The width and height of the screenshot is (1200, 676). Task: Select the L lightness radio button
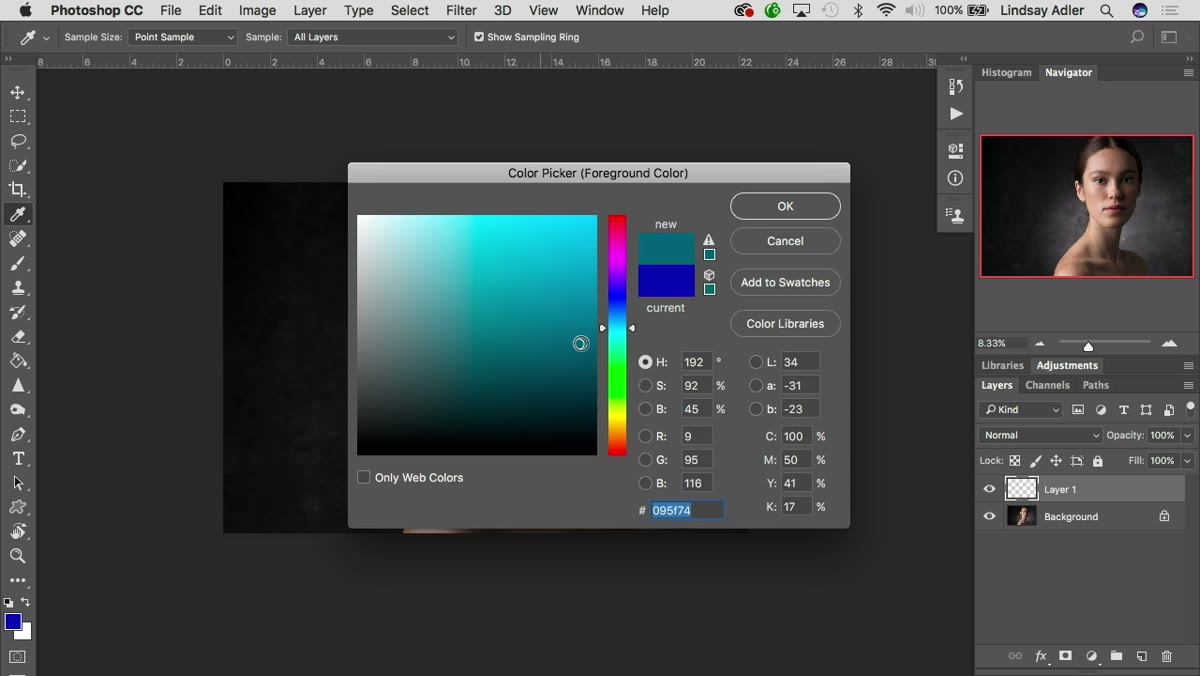coord(756,362)
